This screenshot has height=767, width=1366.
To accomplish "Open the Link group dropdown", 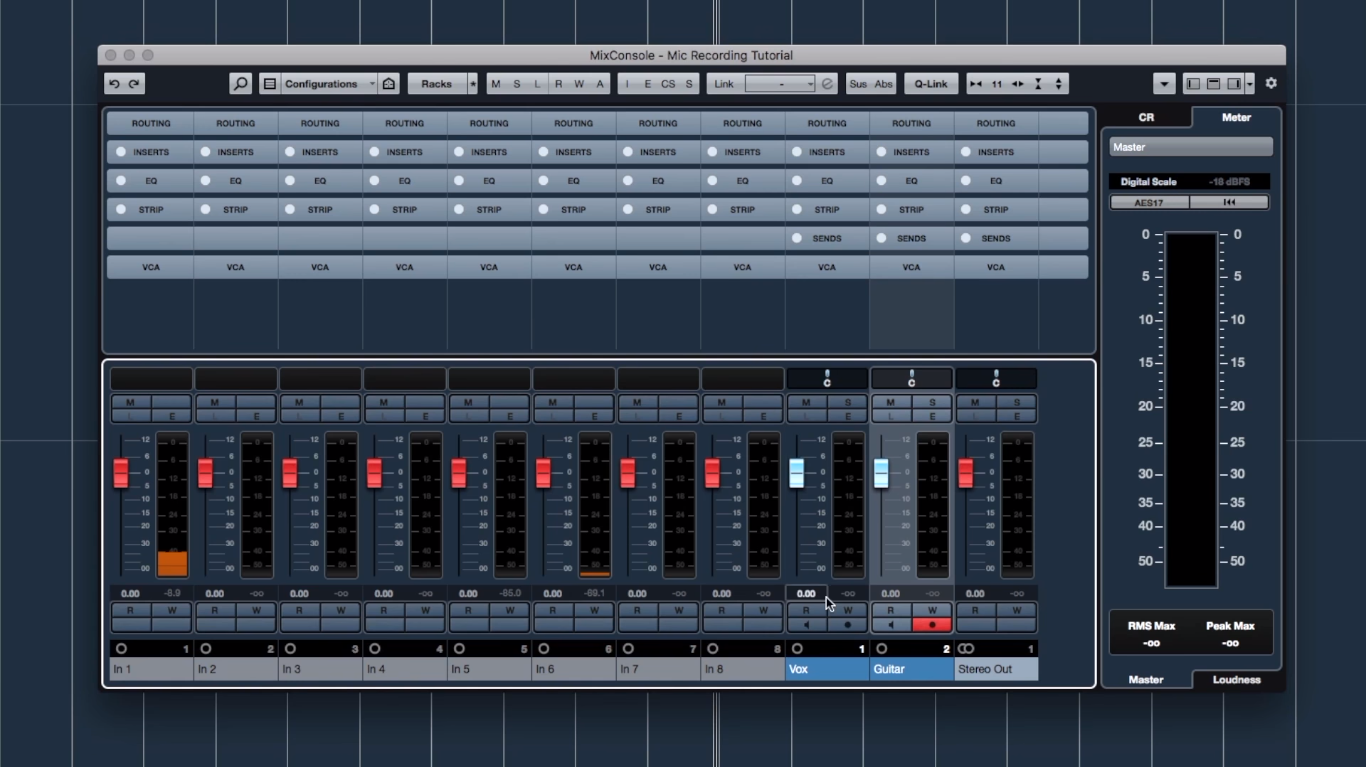I will [810, 83].
